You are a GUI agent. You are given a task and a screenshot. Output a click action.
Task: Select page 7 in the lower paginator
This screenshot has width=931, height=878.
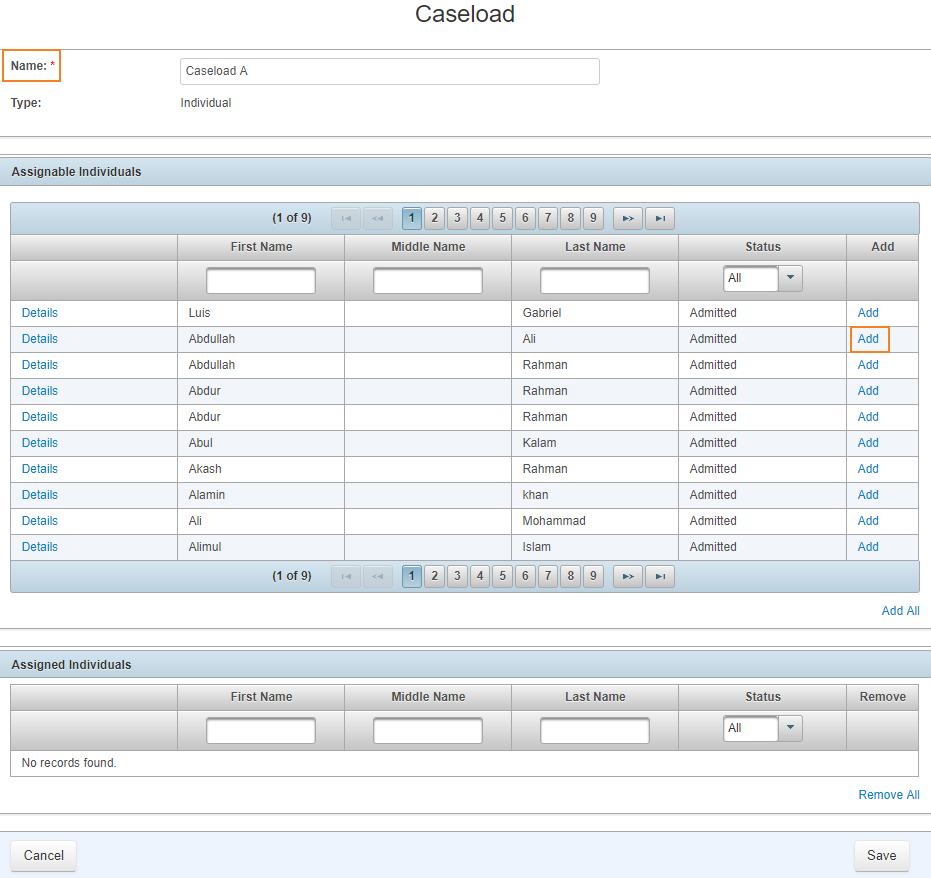coord(548,576)
